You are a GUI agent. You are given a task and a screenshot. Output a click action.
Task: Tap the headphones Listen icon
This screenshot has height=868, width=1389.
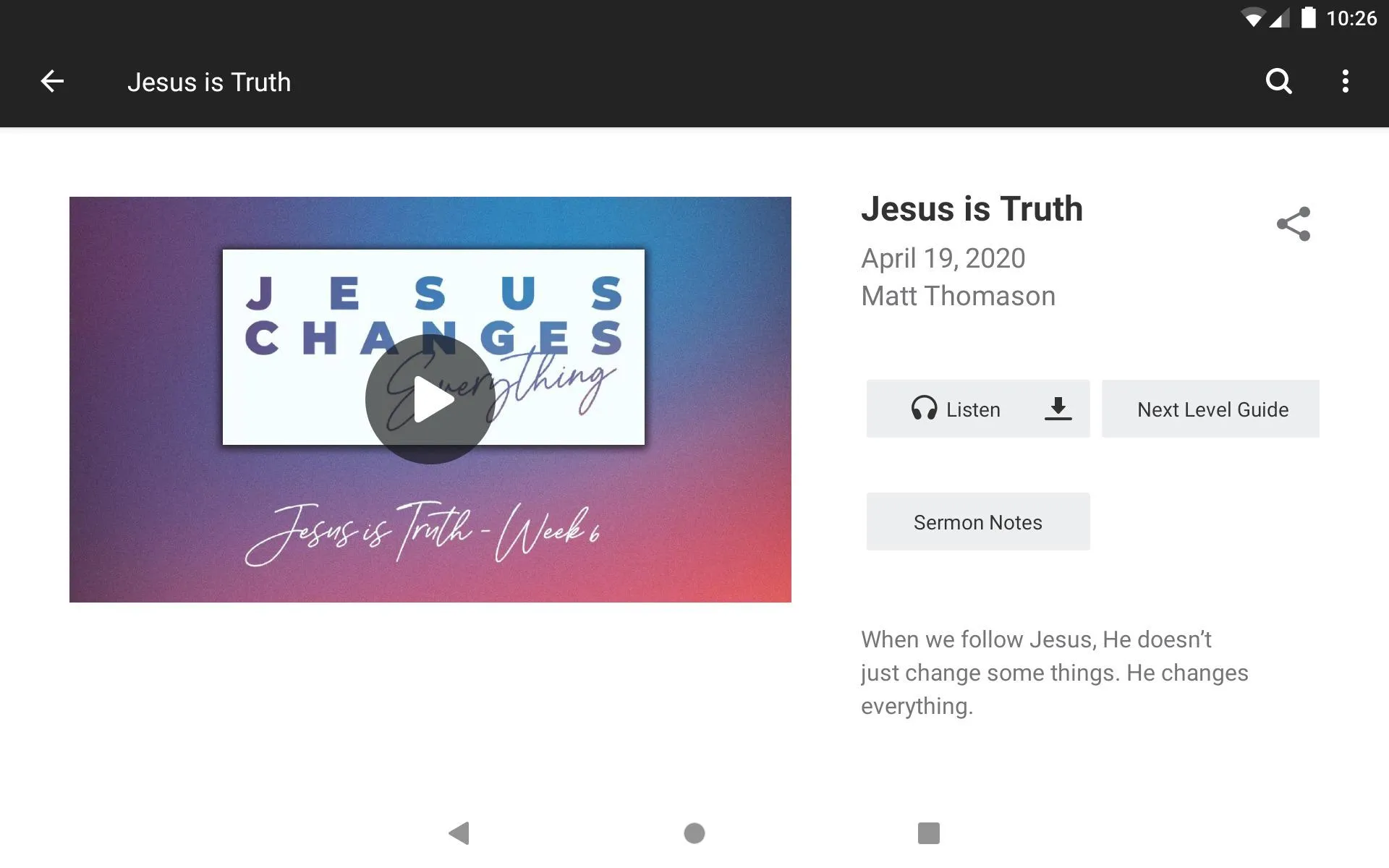click(922, 408)
